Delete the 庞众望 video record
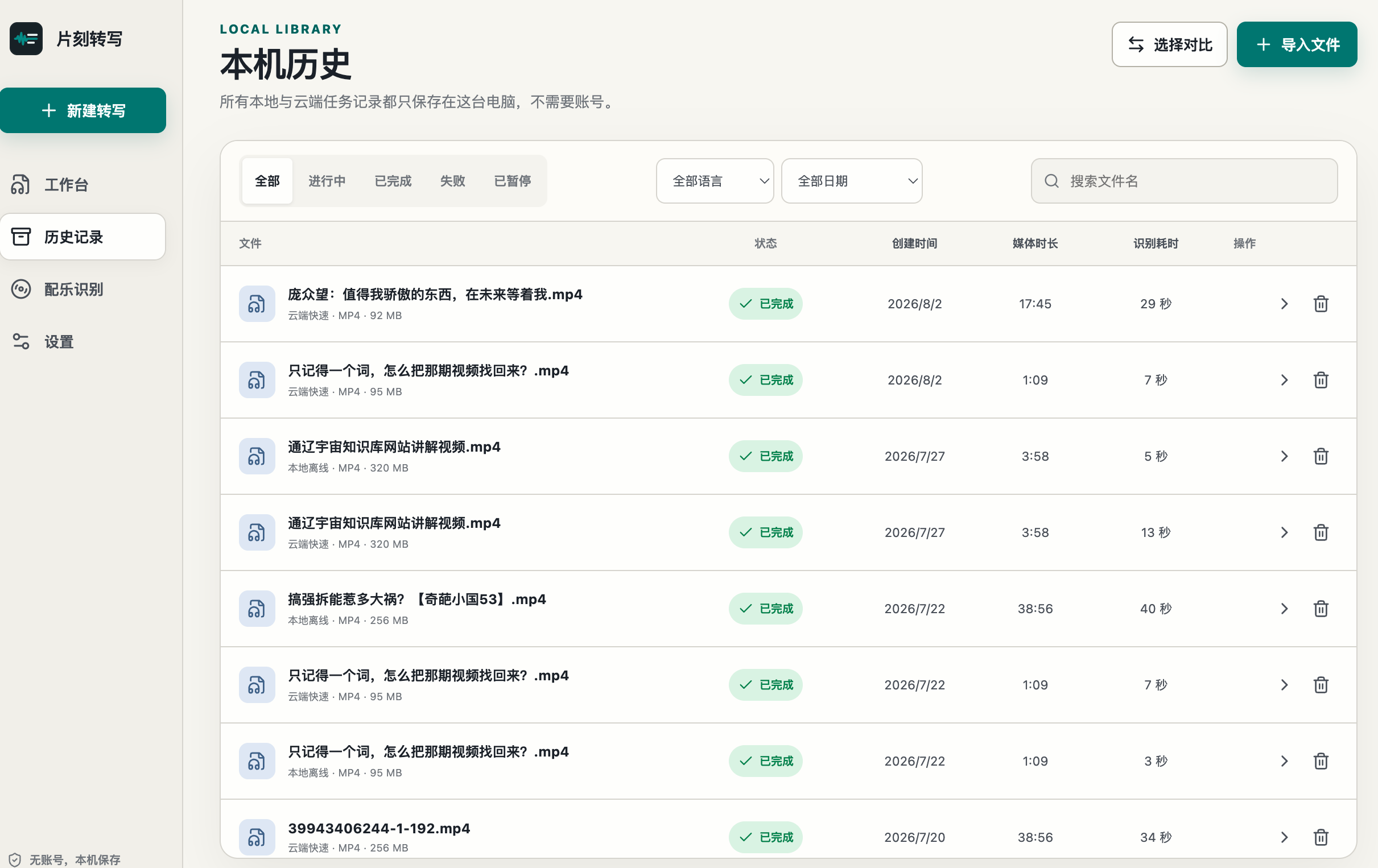The height and width of the screenshot is (868, 1378). tap(1321, 304)
